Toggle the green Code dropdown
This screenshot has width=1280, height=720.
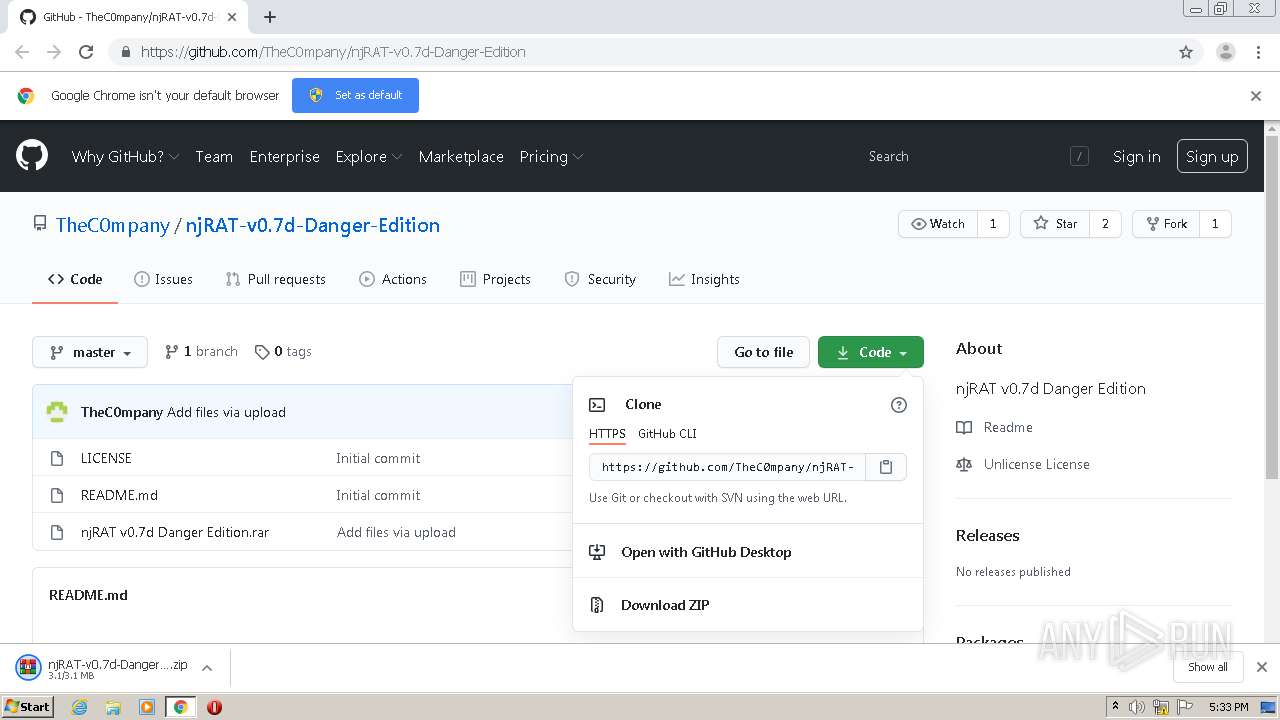point(871,352)
